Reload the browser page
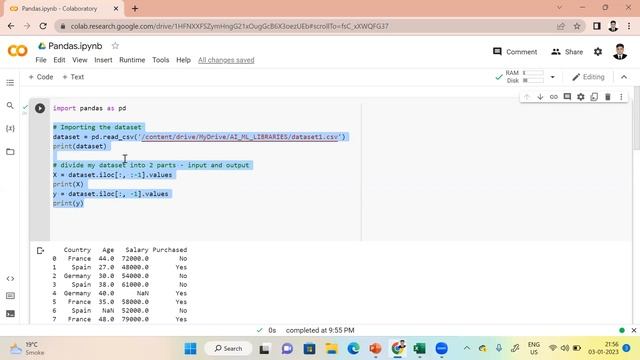 43,26
